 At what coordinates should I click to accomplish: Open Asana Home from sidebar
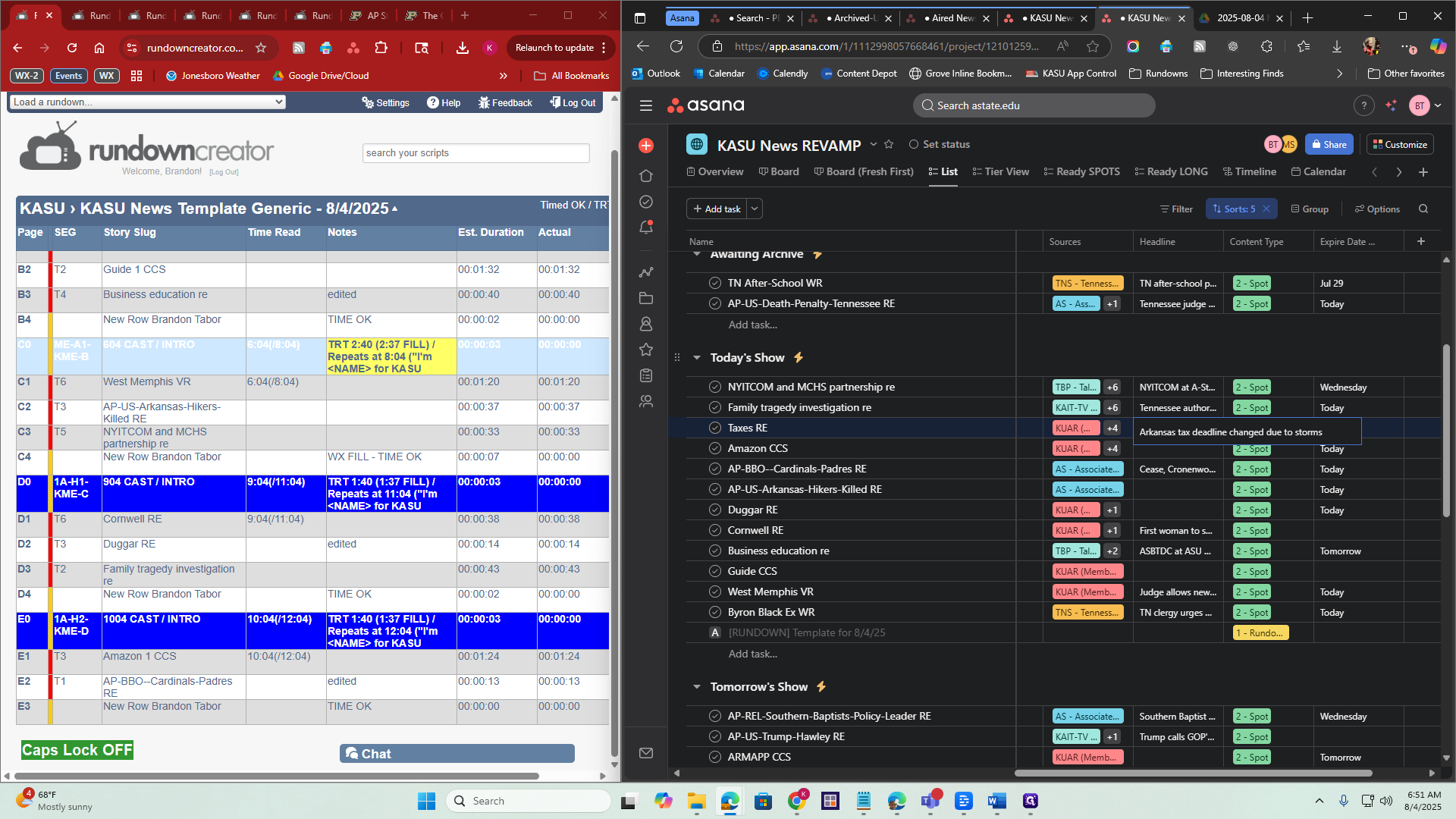point(646,175)
